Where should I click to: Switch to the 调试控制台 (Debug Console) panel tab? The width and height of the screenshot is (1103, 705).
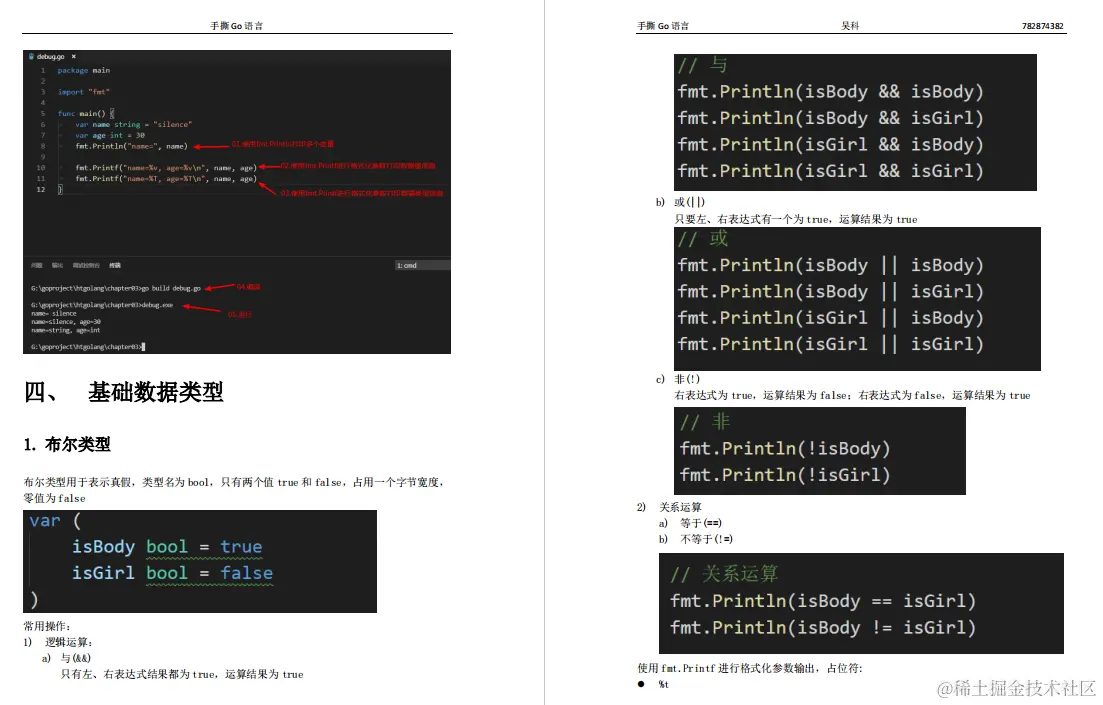tap(86, 265)
